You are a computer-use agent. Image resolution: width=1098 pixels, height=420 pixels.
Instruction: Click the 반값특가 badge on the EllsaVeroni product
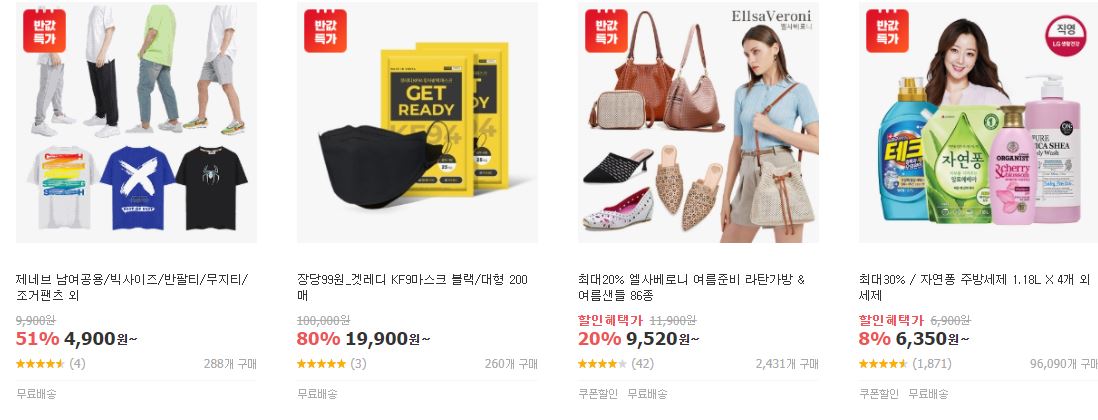(606, 31)
